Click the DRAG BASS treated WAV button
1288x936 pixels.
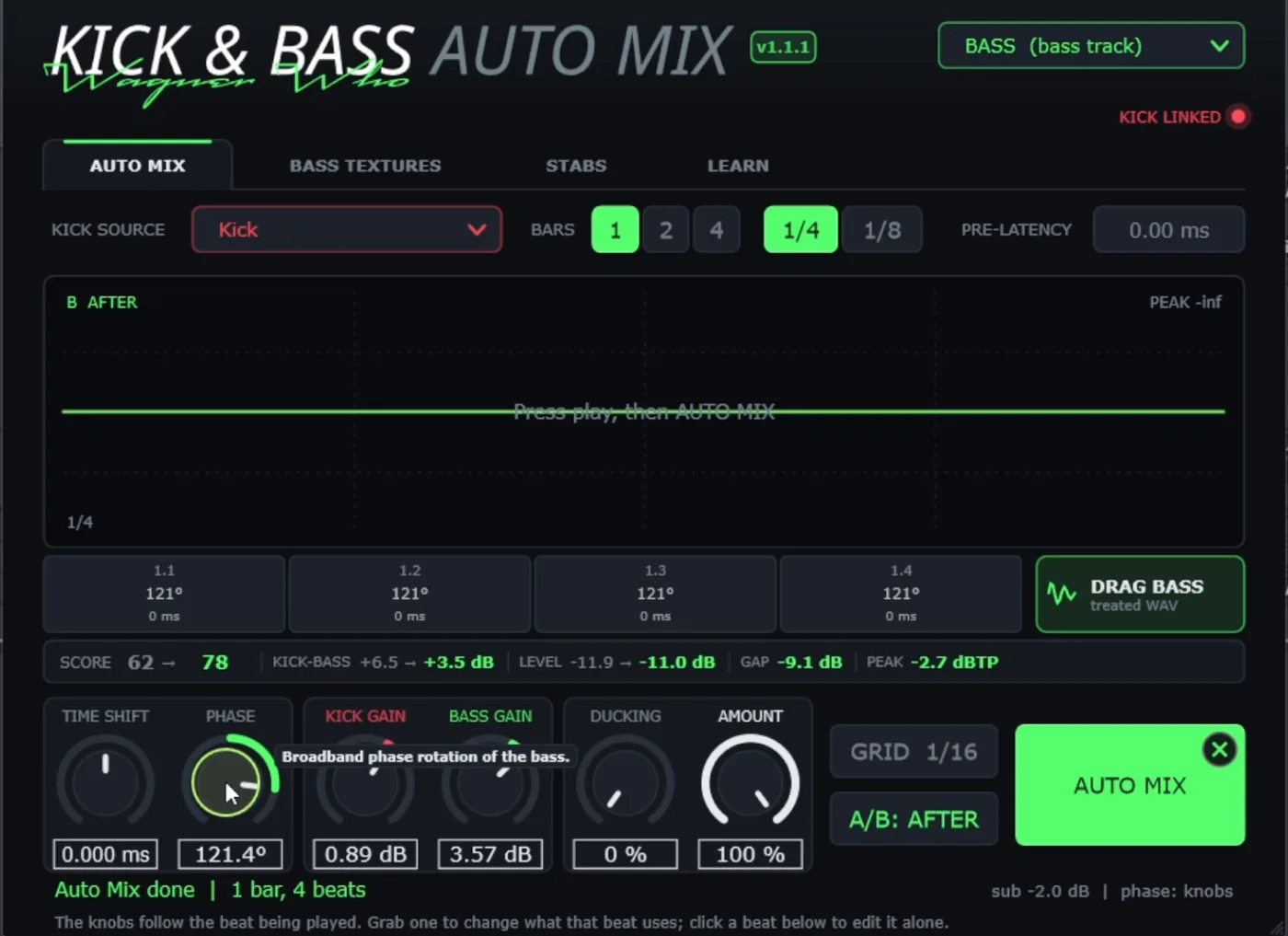coord(1140,594)
